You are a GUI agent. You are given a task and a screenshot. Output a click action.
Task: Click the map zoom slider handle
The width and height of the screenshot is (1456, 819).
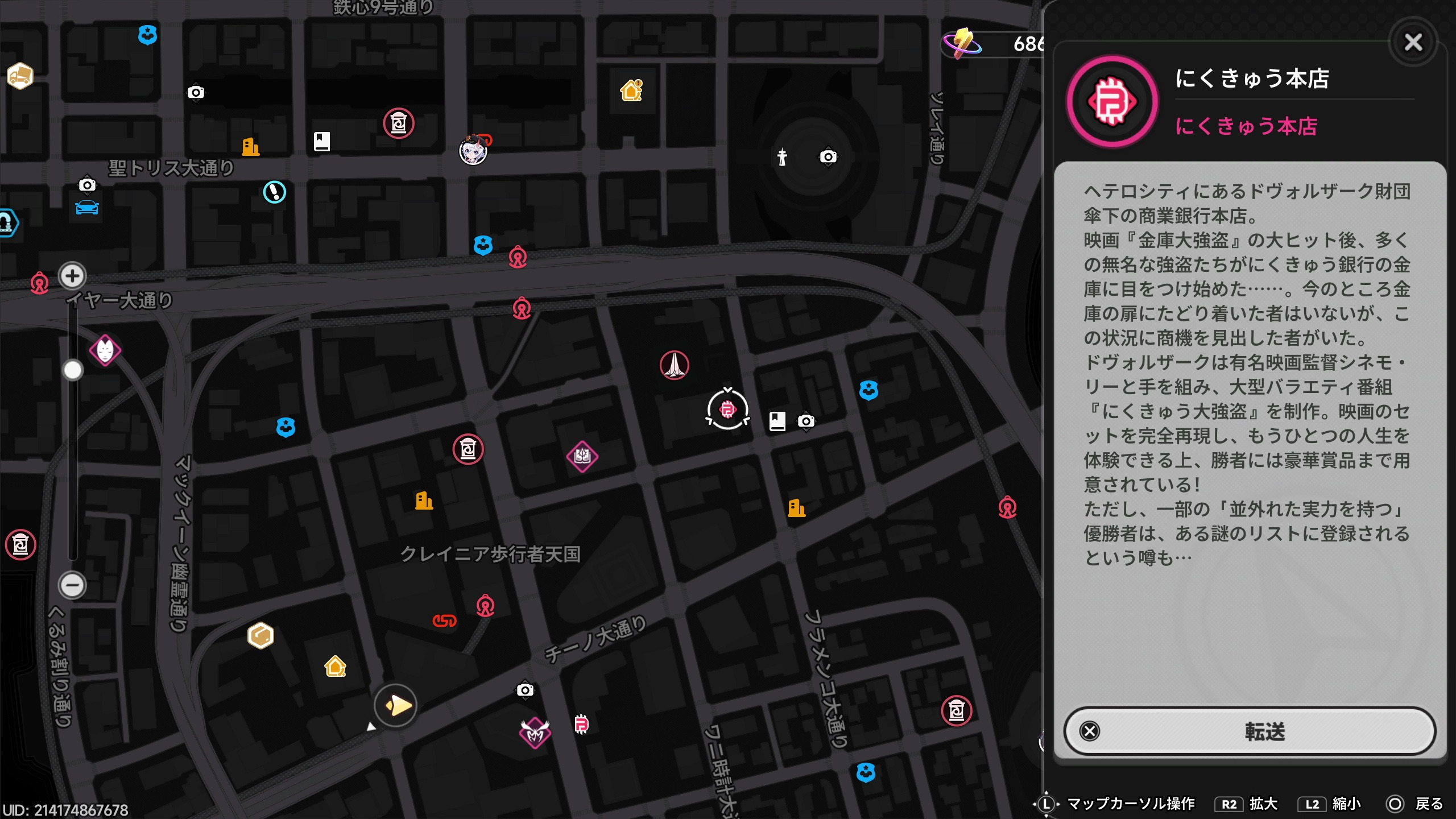point(72,370)
